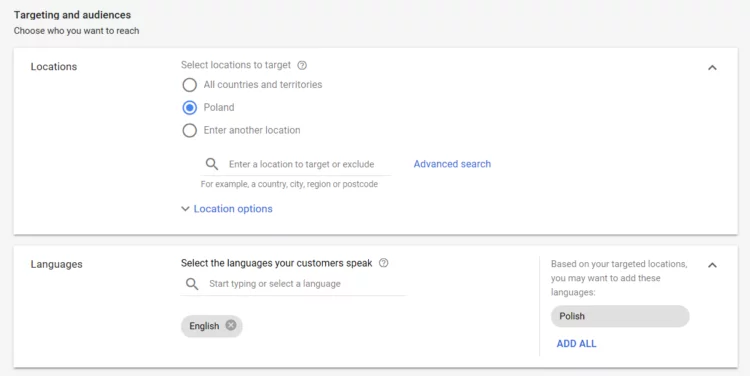This screenshot has width=750, height=376.
Task: Select the Poland radio button
Action: [x=189, y=108]
